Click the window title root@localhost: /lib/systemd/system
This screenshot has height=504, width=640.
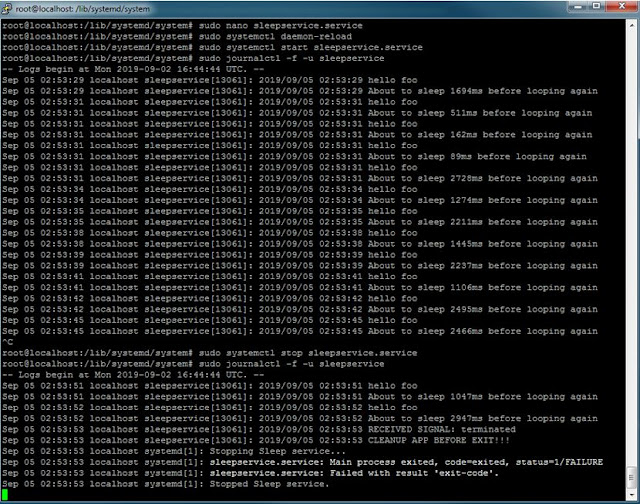point(82,9)
